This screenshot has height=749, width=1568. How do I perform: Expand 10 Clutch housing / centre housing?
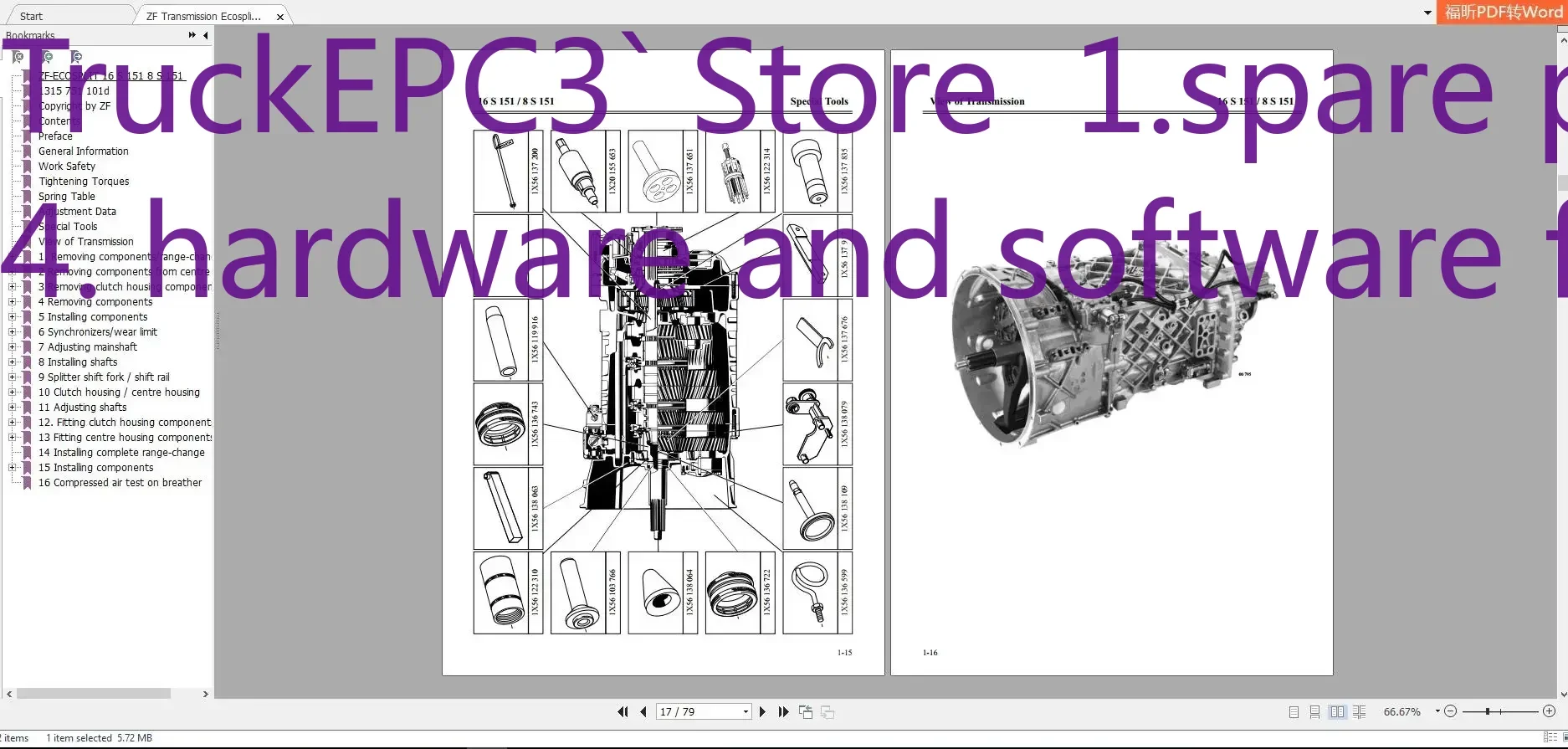(x=13, y=392)
